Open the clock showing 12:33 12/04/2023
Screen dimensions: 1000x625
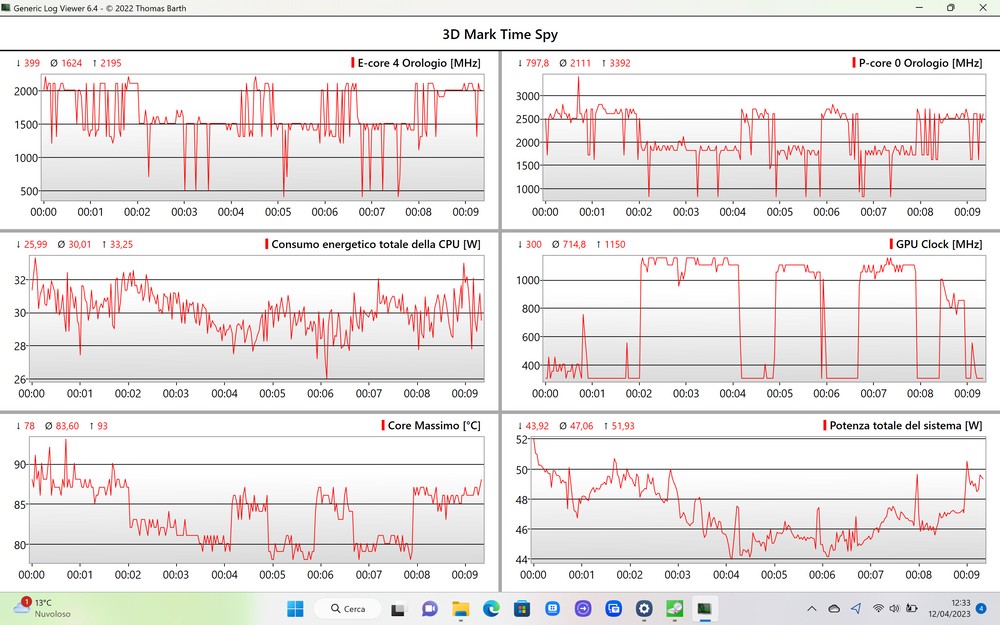click(x=949, y=608)
